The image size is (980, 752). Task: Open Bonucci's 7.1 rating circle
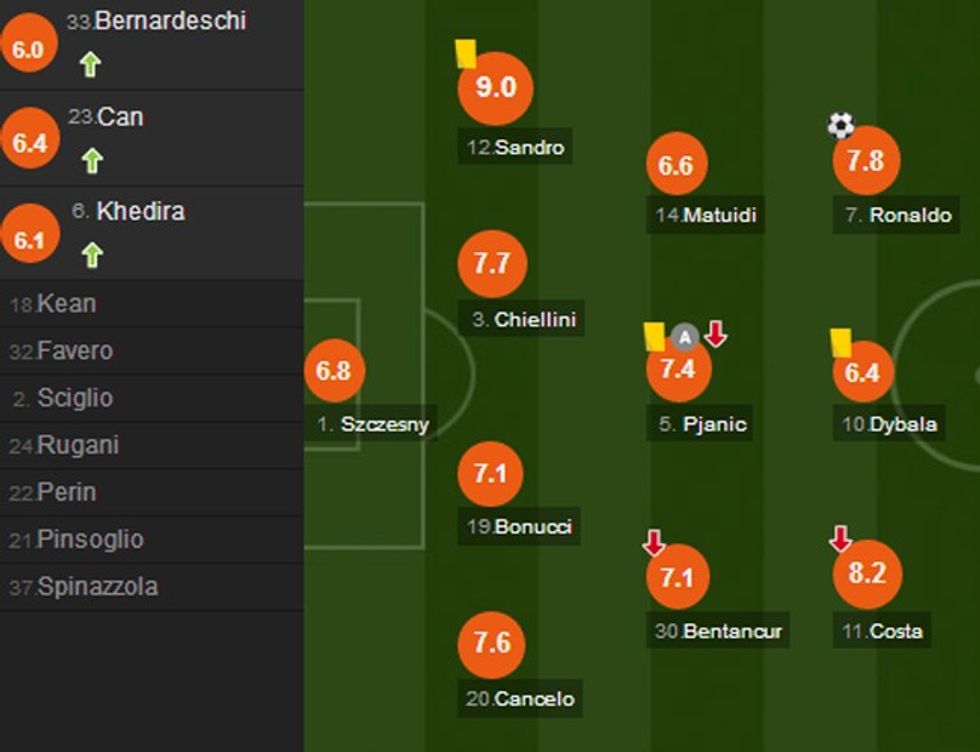[490, 472]
